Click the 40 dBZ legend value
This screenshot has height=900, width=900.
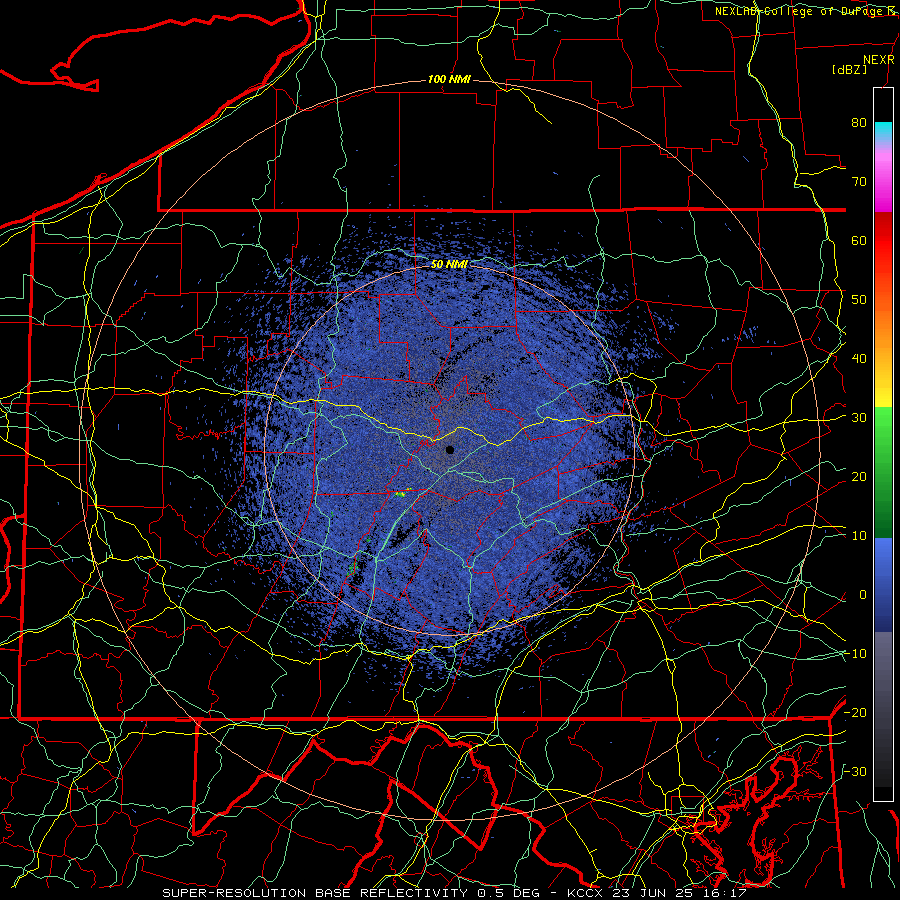pos(859,359)
